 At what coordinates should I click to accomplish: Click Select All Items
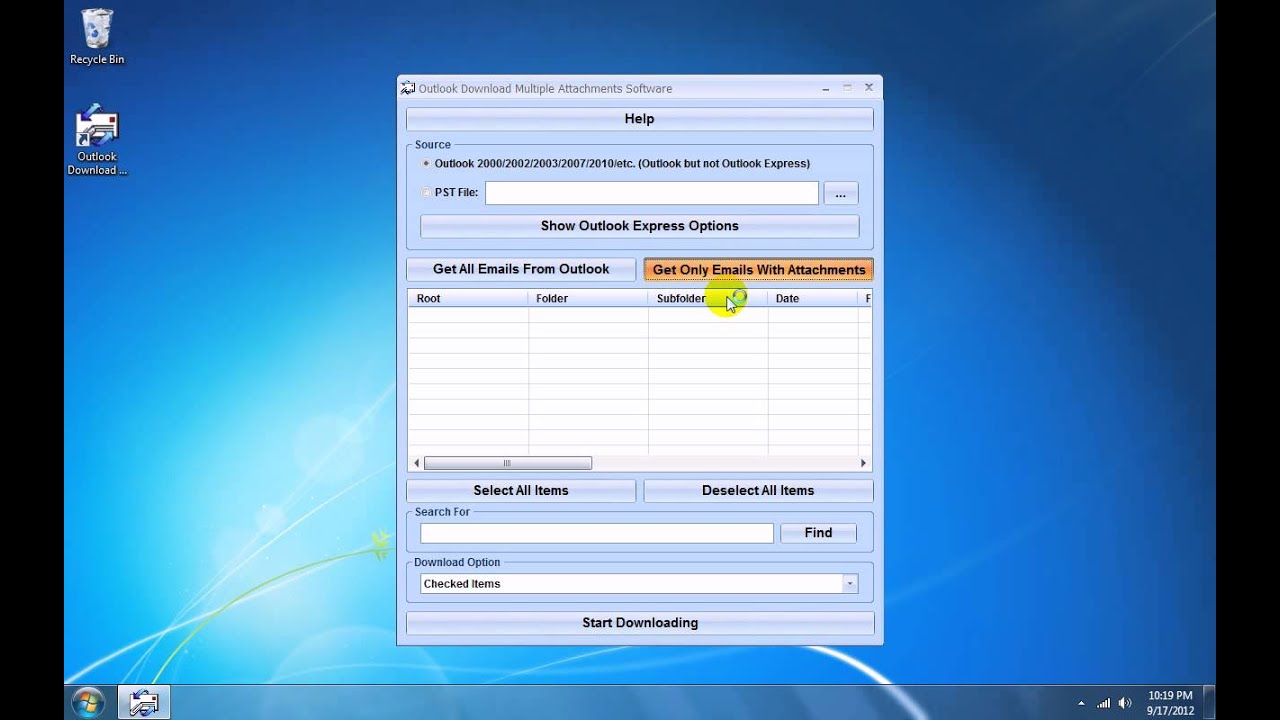coord(521,491)
